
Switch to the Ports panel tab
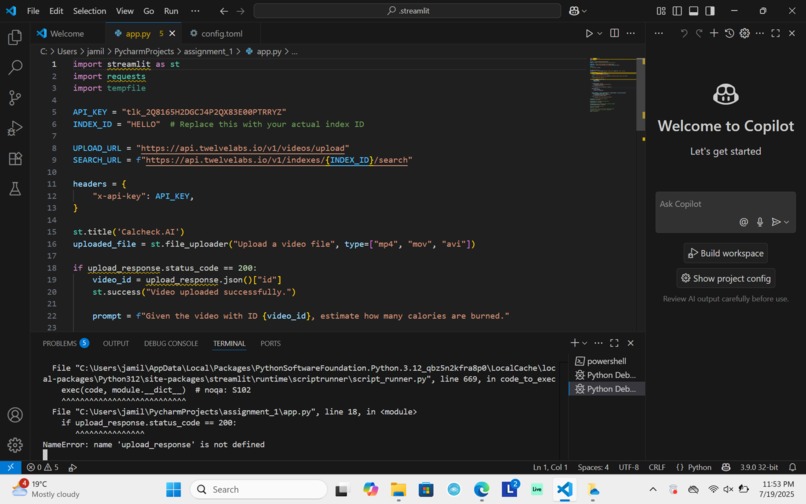(x=270, y=343)
